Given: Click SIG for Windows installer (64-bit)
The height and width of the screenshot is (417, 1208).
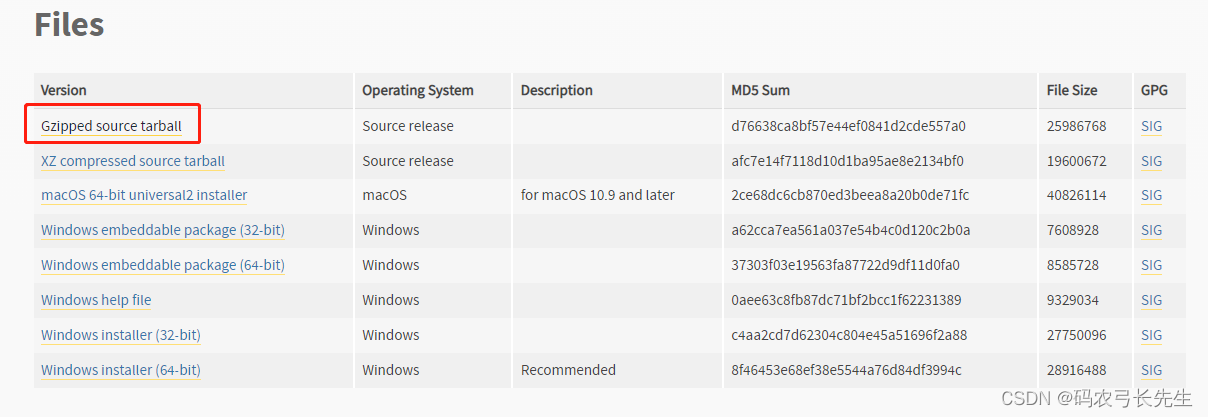Looking at the screenshot, I should [x=1151, y=370].
